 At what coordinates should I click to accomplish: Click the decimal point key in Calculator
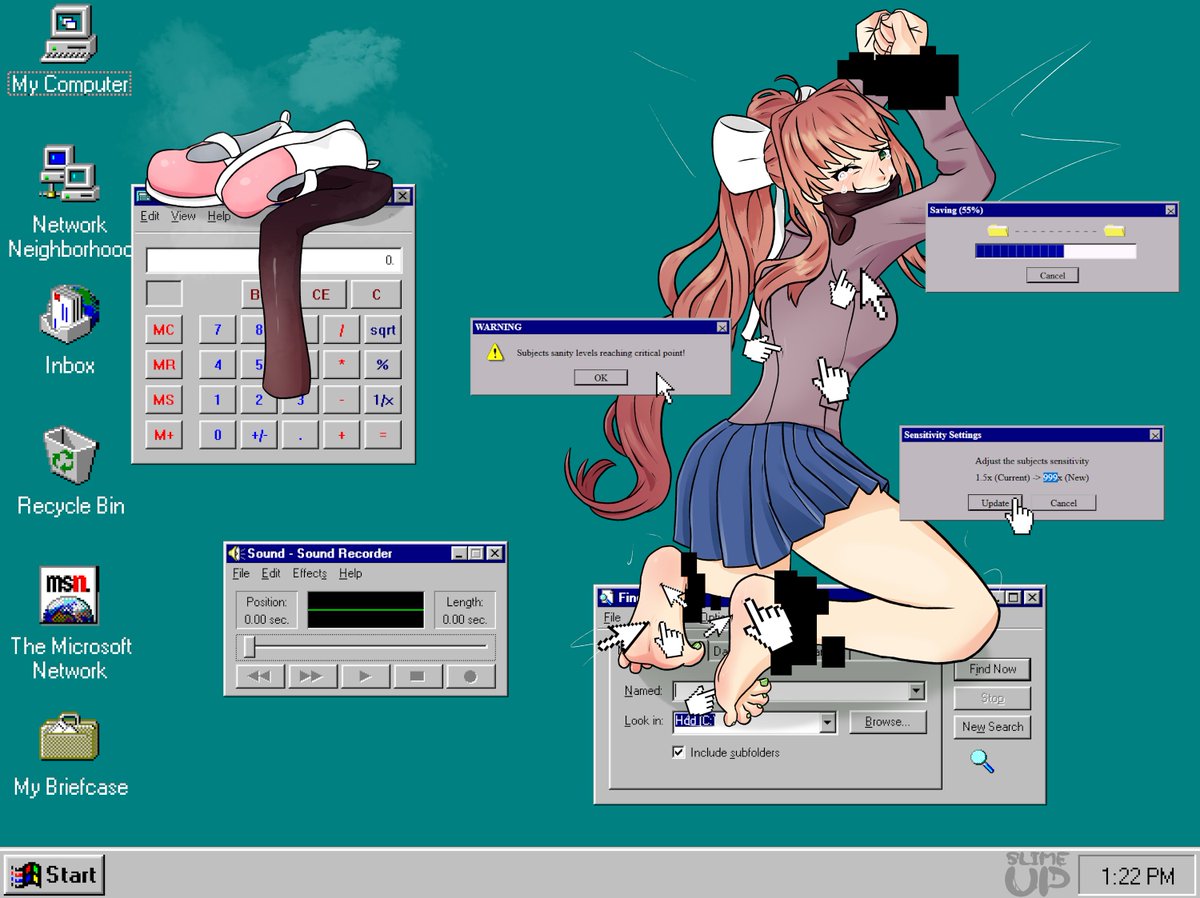(x=300, y=435)
